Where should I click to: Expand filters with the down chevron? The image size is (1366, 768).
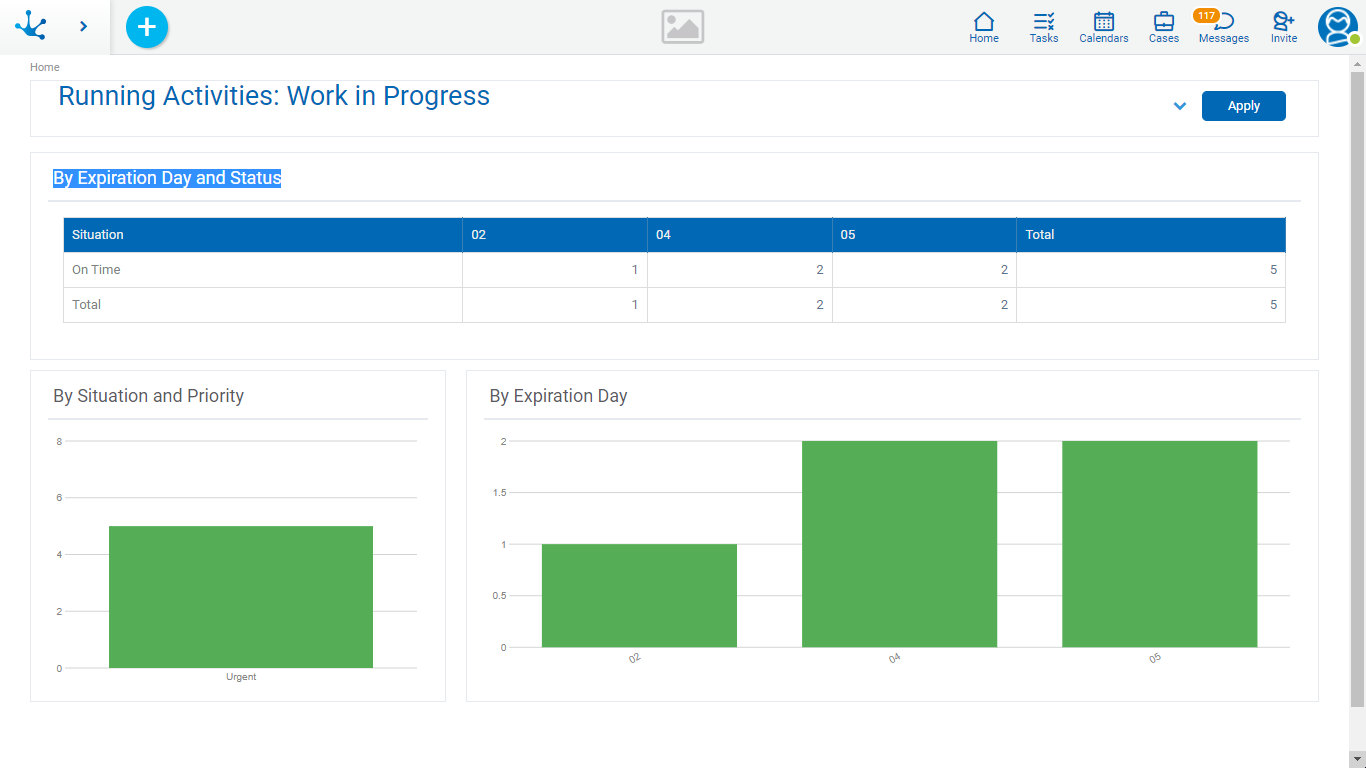click(x=1180, y=106)
